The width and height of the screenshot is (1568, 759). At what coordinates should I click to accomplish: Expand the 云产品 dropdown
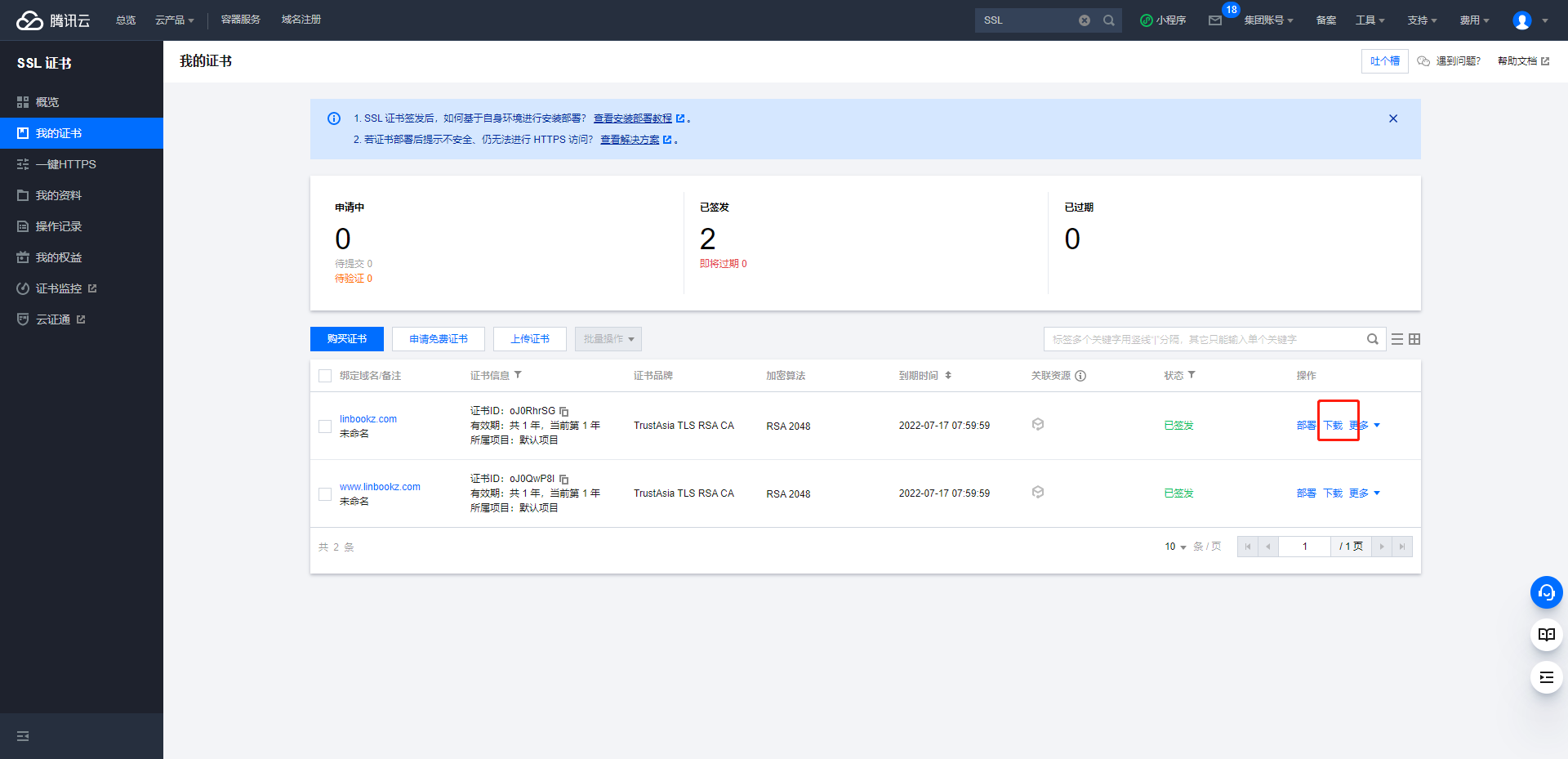175,20
